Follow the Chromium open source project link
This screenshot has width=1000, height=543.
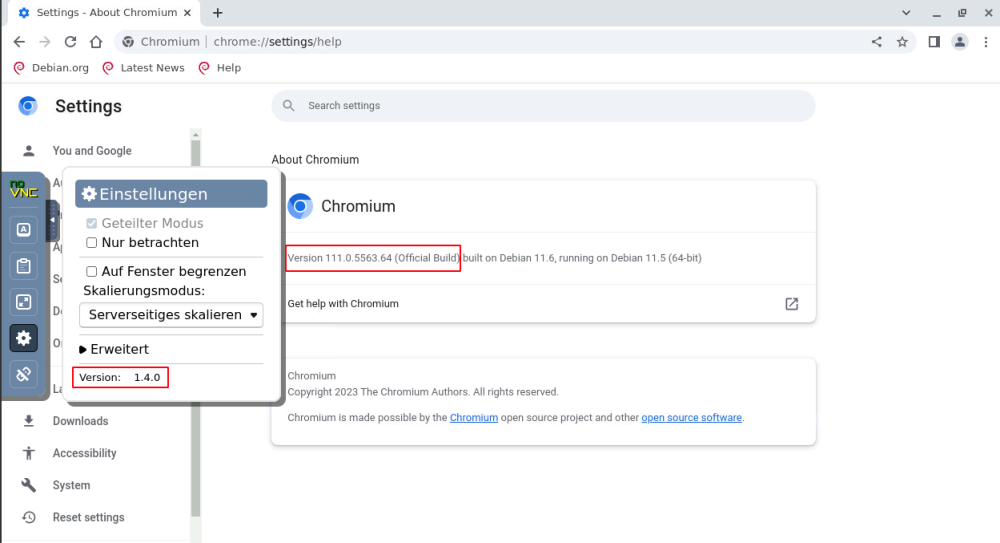pos(474,417)
